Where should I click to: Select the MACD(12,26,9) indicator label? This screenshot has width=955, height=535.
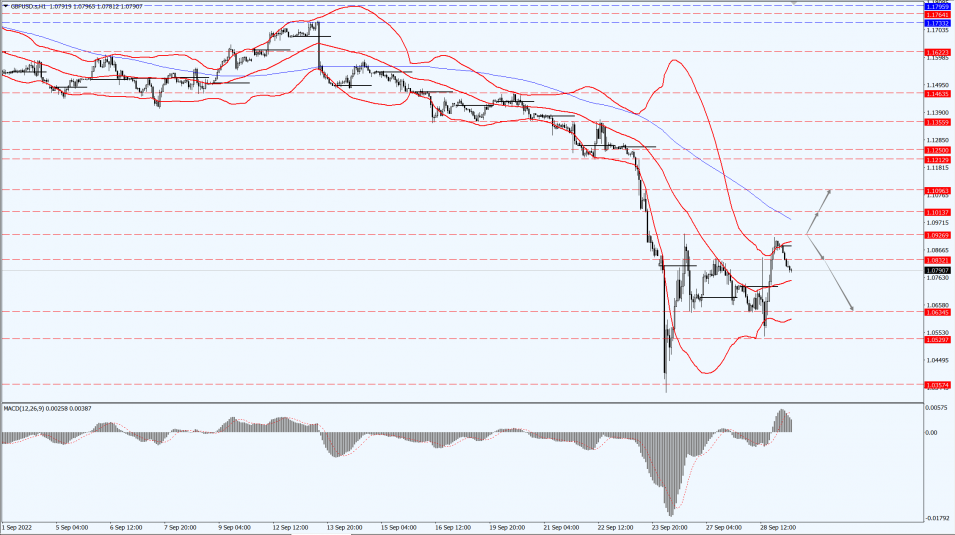pyautogui.click(x=48, y=408)
